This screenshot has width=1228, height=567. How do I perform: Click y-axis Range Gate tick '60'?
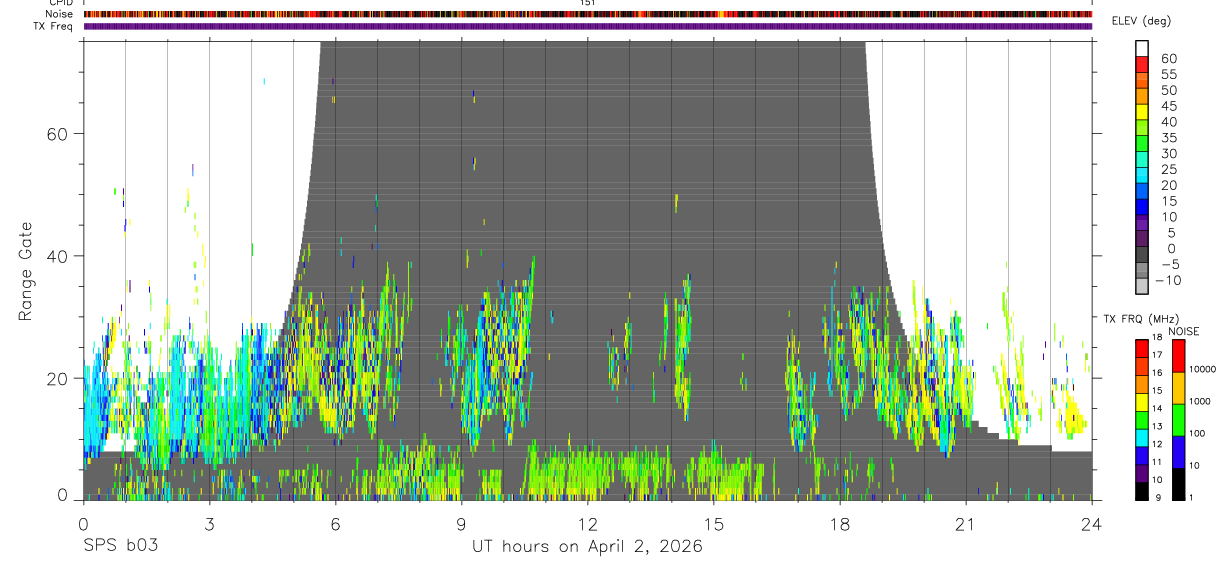point(57,133)
